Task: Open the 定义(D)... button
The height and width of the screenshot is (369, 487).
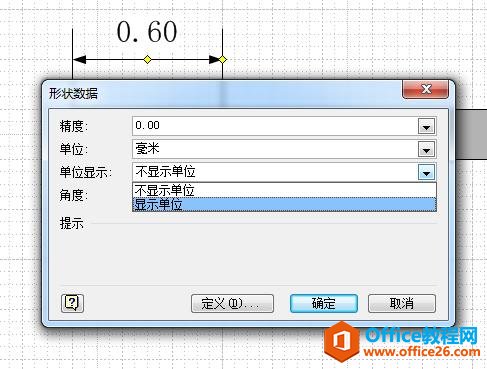Action: point(232,303)
